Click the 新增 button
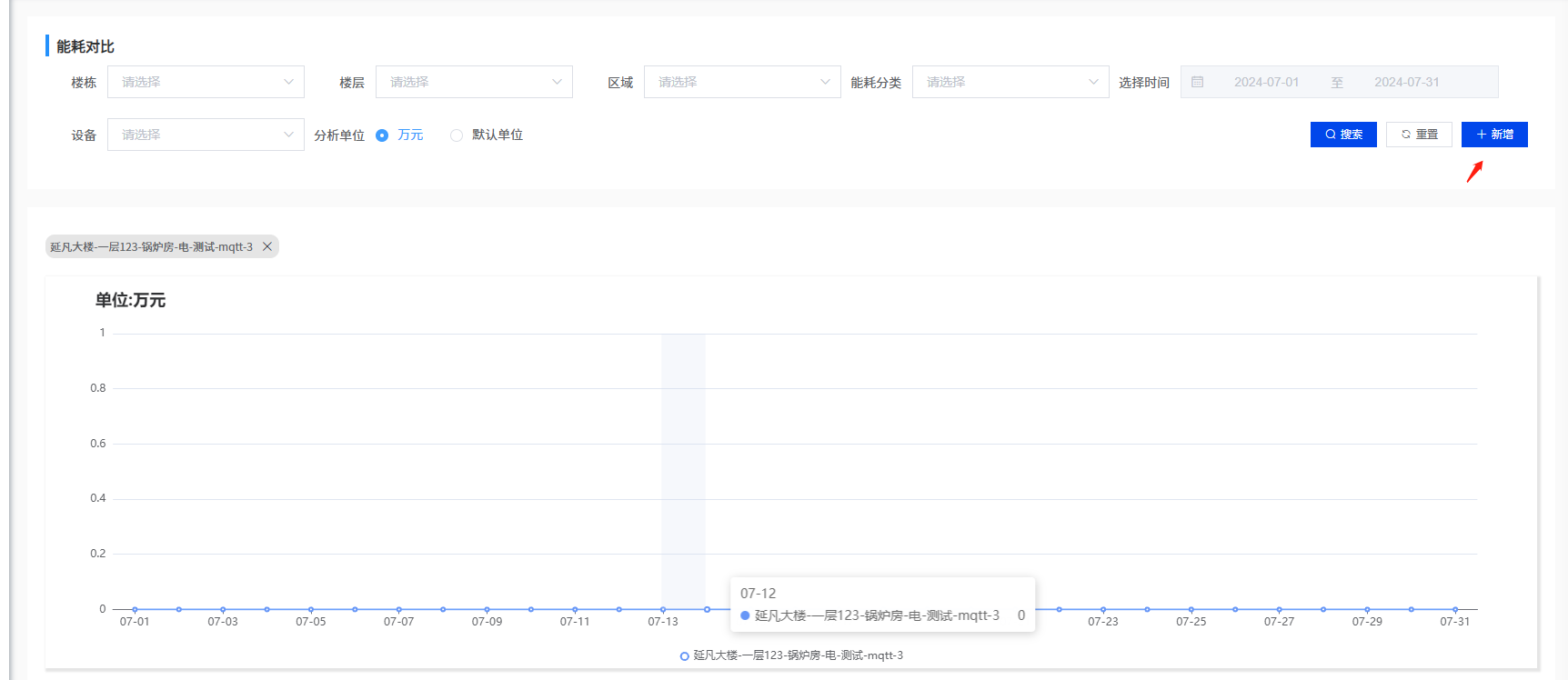The width and height of the screenshot is (1568, 680). (1494, 135)
